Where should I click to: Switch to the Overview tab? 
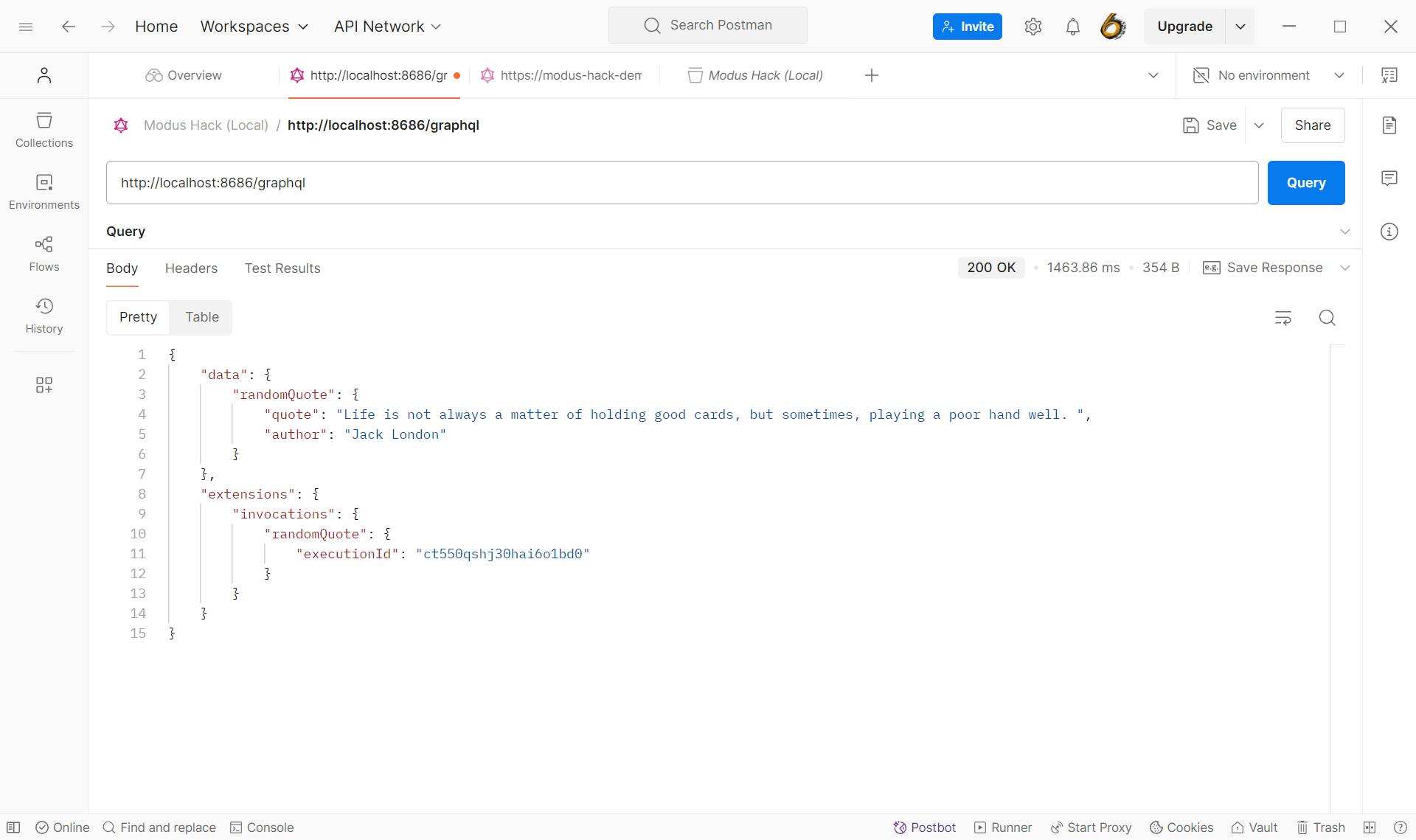184,75
